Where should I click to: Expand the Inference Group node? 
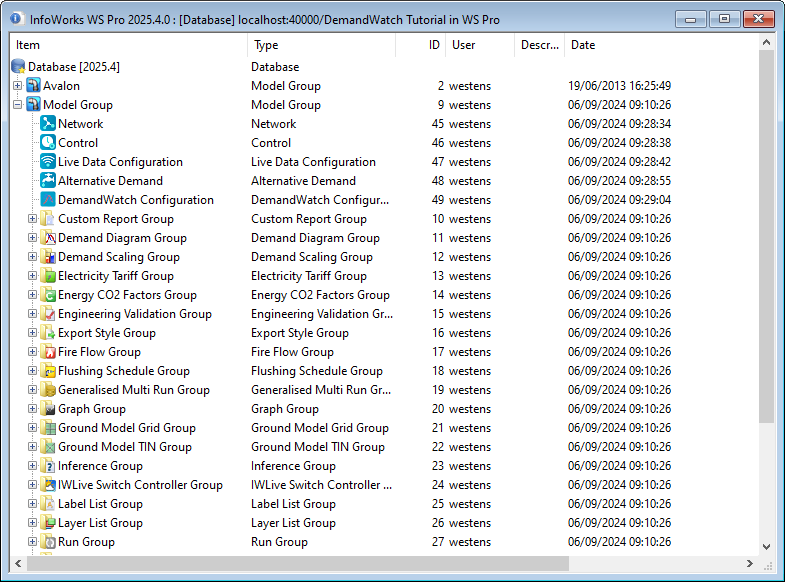33,466
